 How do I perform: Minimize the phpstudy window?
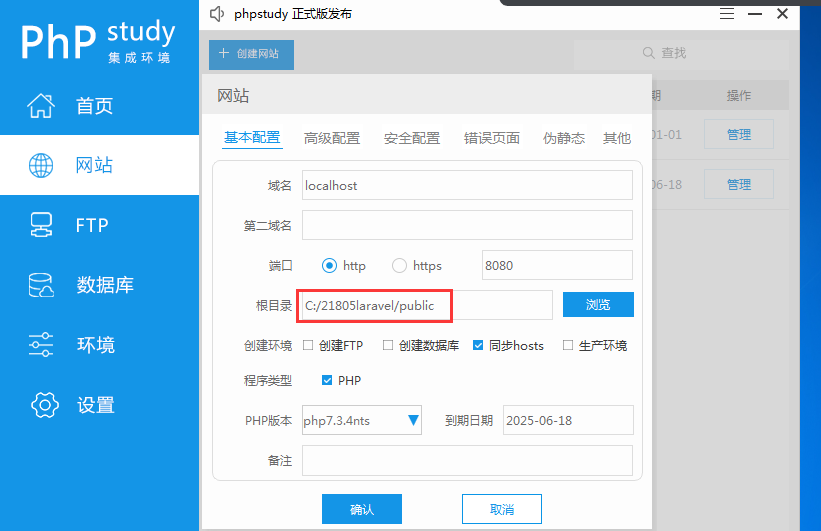click(x=755, y=14)
